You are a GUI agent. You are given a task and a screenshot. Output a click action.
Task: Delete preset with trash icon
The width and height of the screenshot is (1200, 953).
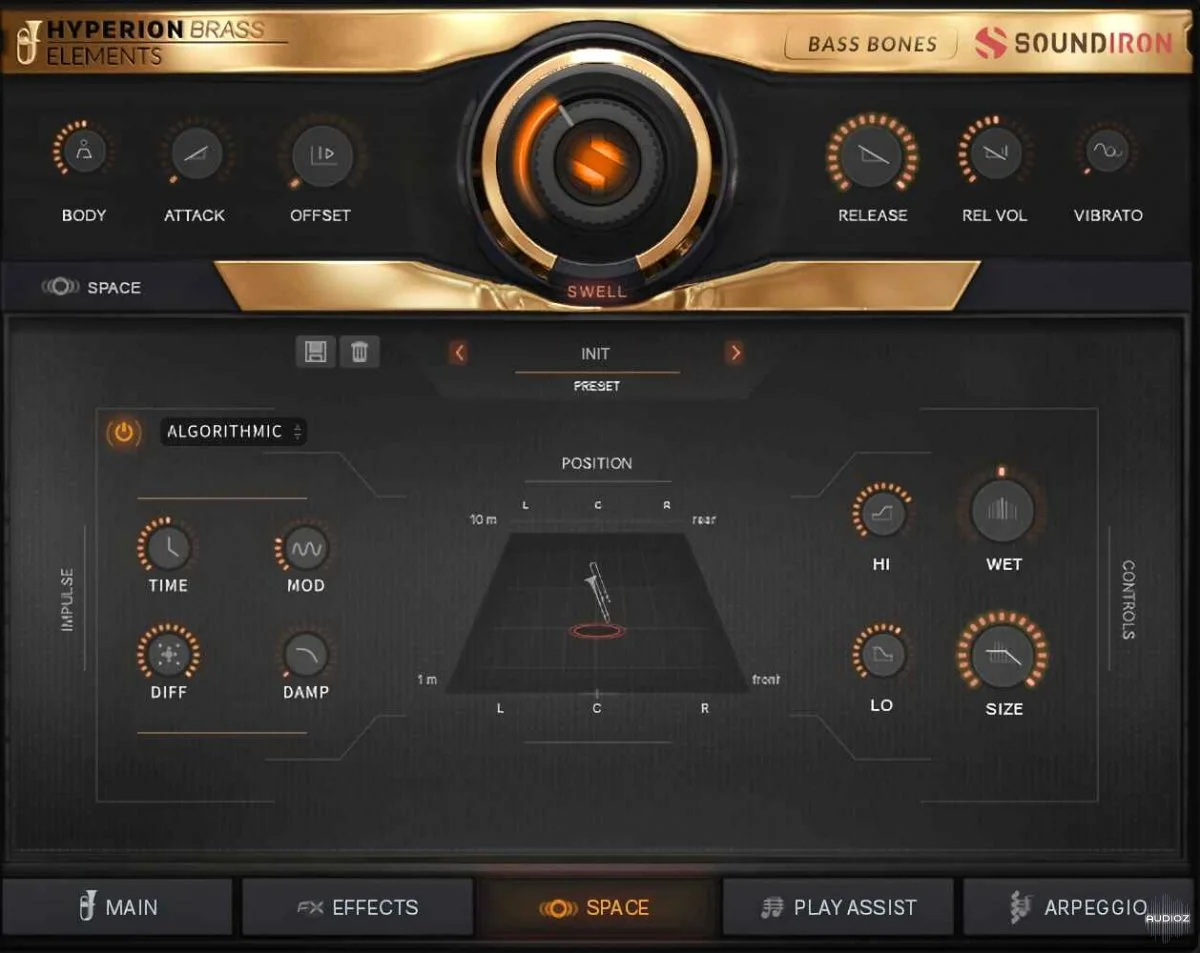point(360,352)
